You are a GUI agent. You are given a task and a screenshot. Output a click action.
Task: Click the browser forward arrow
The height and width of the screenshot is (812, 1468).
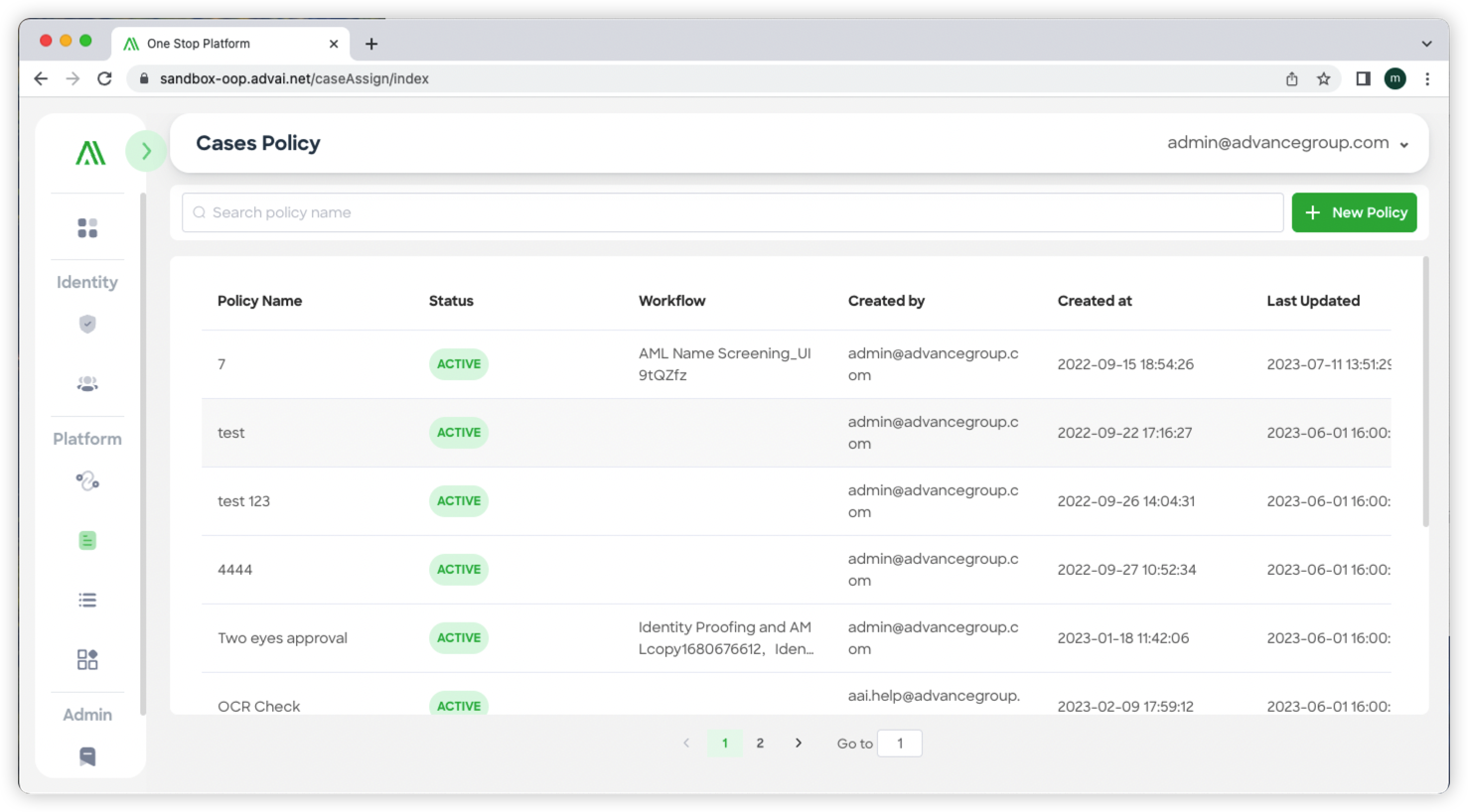point(73,78)
